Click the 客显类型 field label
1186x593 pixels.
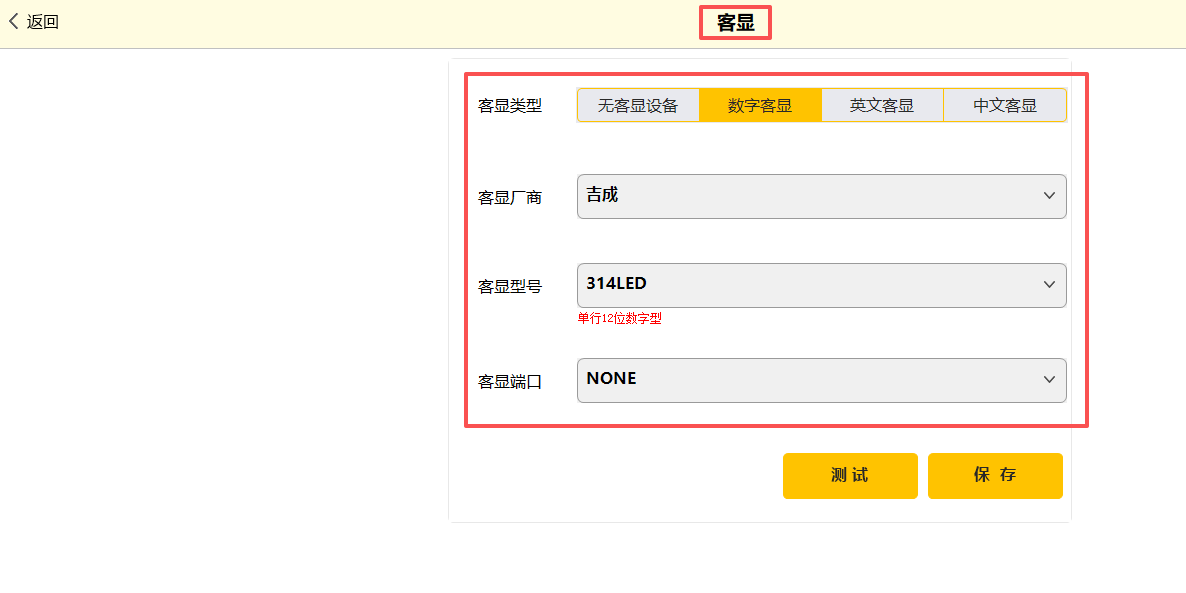(510, 106)
